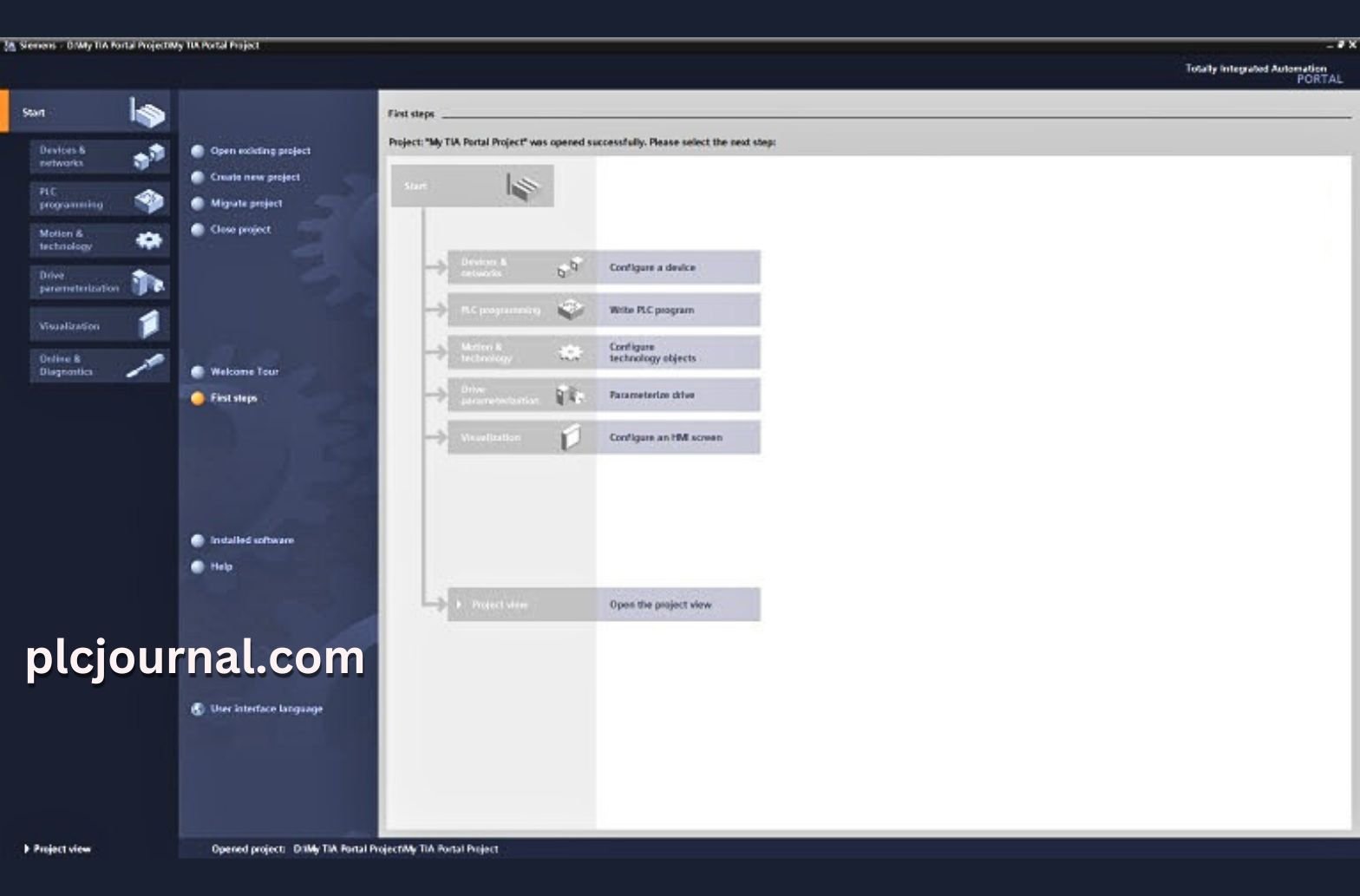Click Motion & technology gear icon in First steps
The width and height of the screenshot is (1360, 896).
570,352
